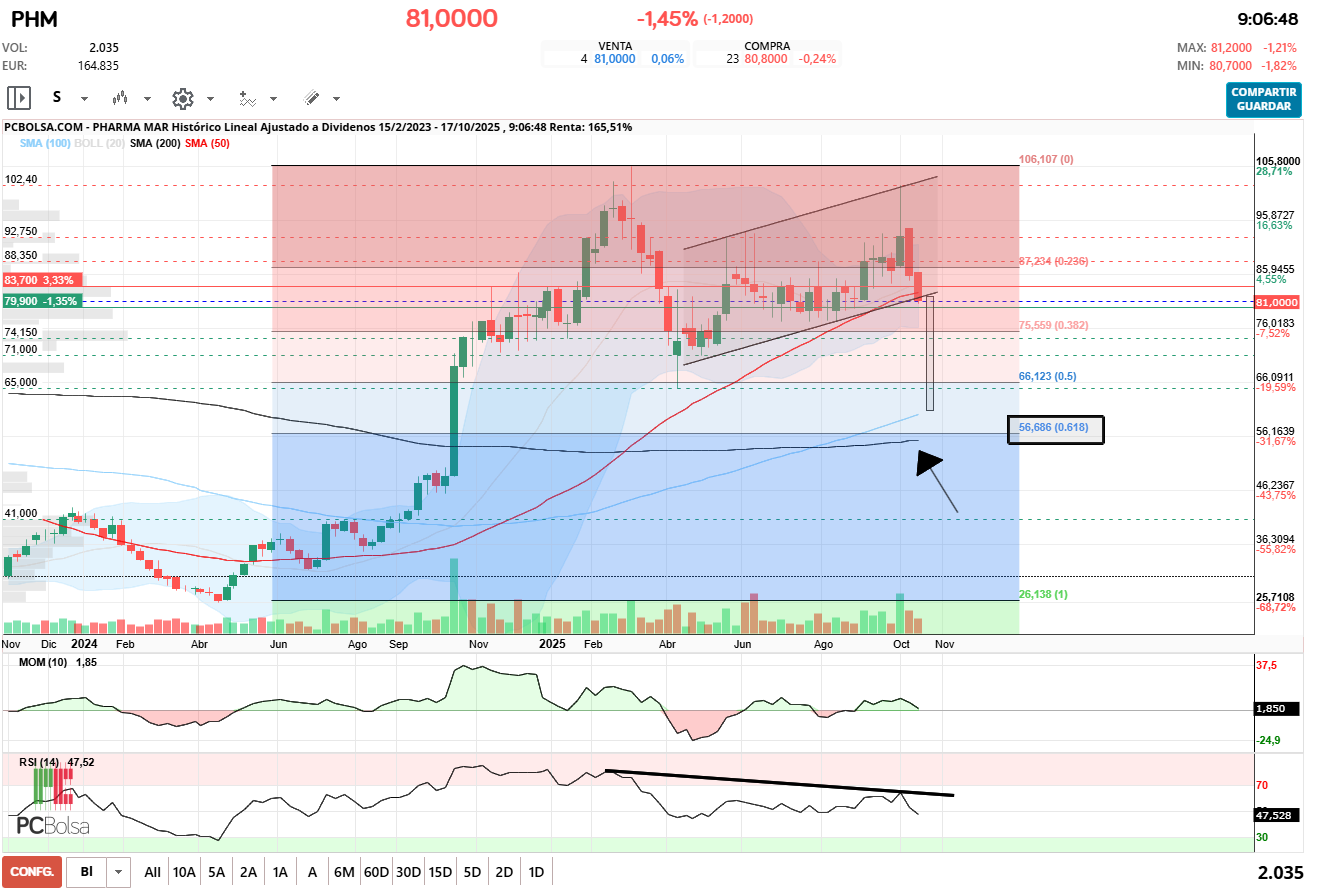Select the 6M time range tab
This screenshot has width=1317, height=893.
344,872
